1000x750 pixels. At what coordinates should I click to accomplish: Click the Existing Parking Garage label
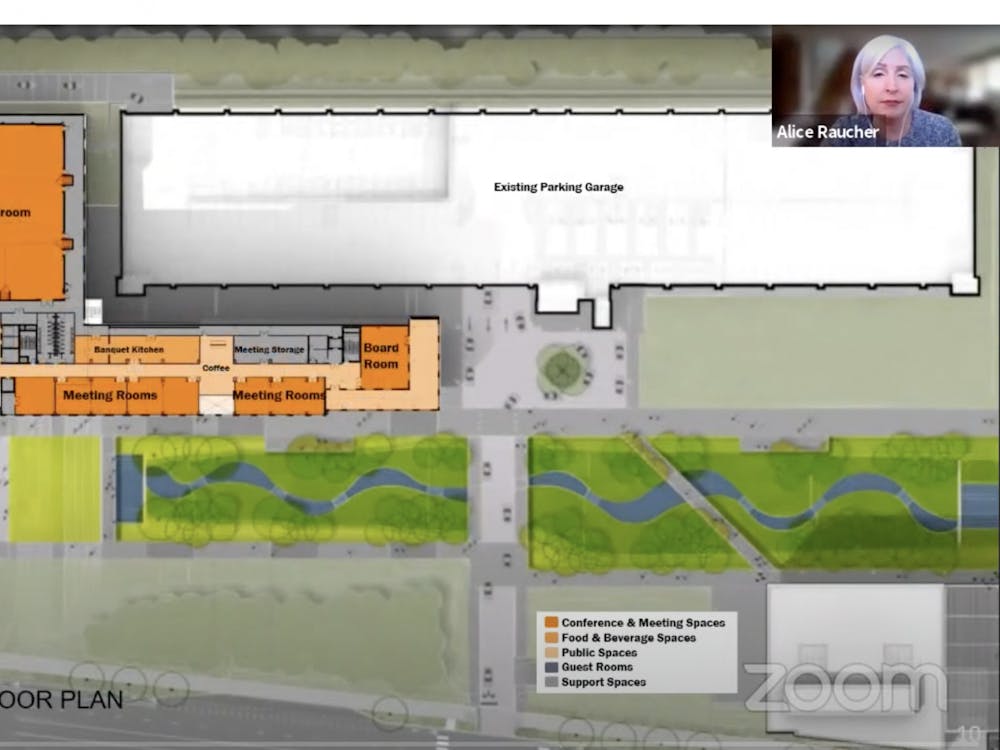click(558, 187)
